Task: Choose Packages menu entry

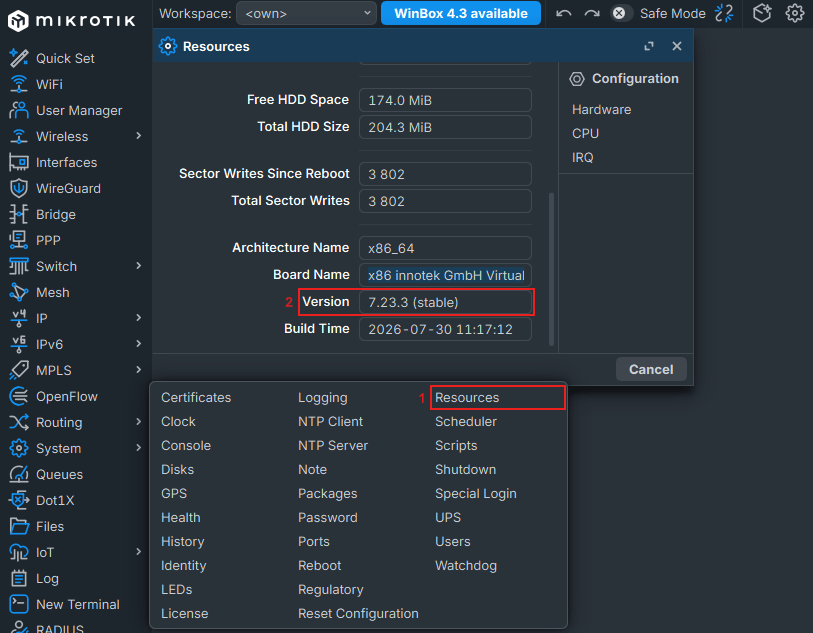Action: [x=328, y=494]
